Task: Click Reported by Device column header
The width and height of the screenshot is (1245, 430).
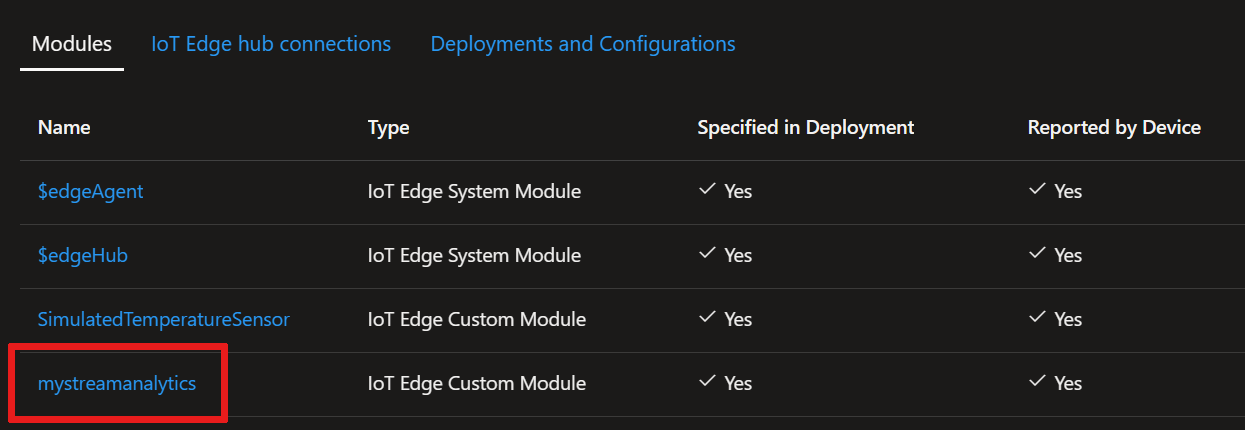Action: pos(1114,127)
